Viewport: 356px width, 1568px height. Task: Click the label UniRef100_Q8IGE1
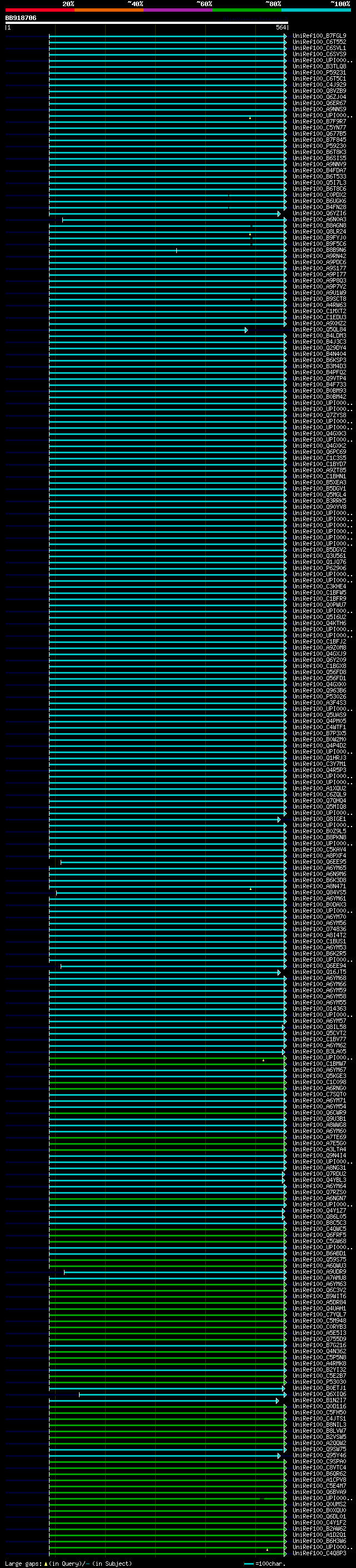tap(319, 819)
